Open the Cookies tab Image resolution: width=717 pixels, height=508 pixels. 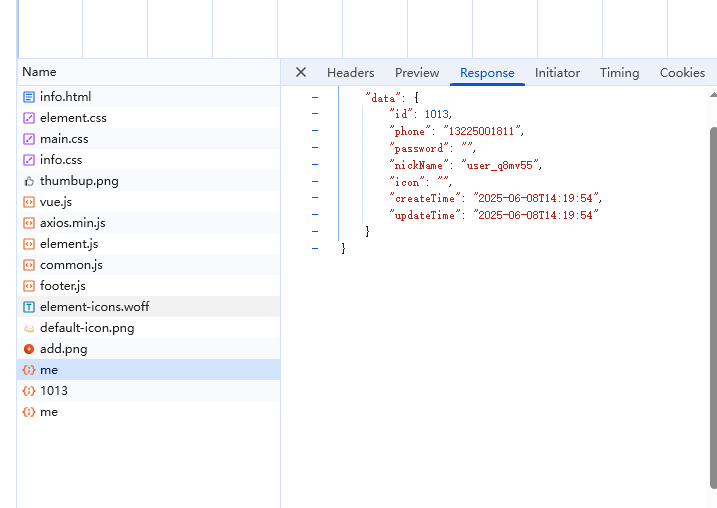[x=682, y=73]
